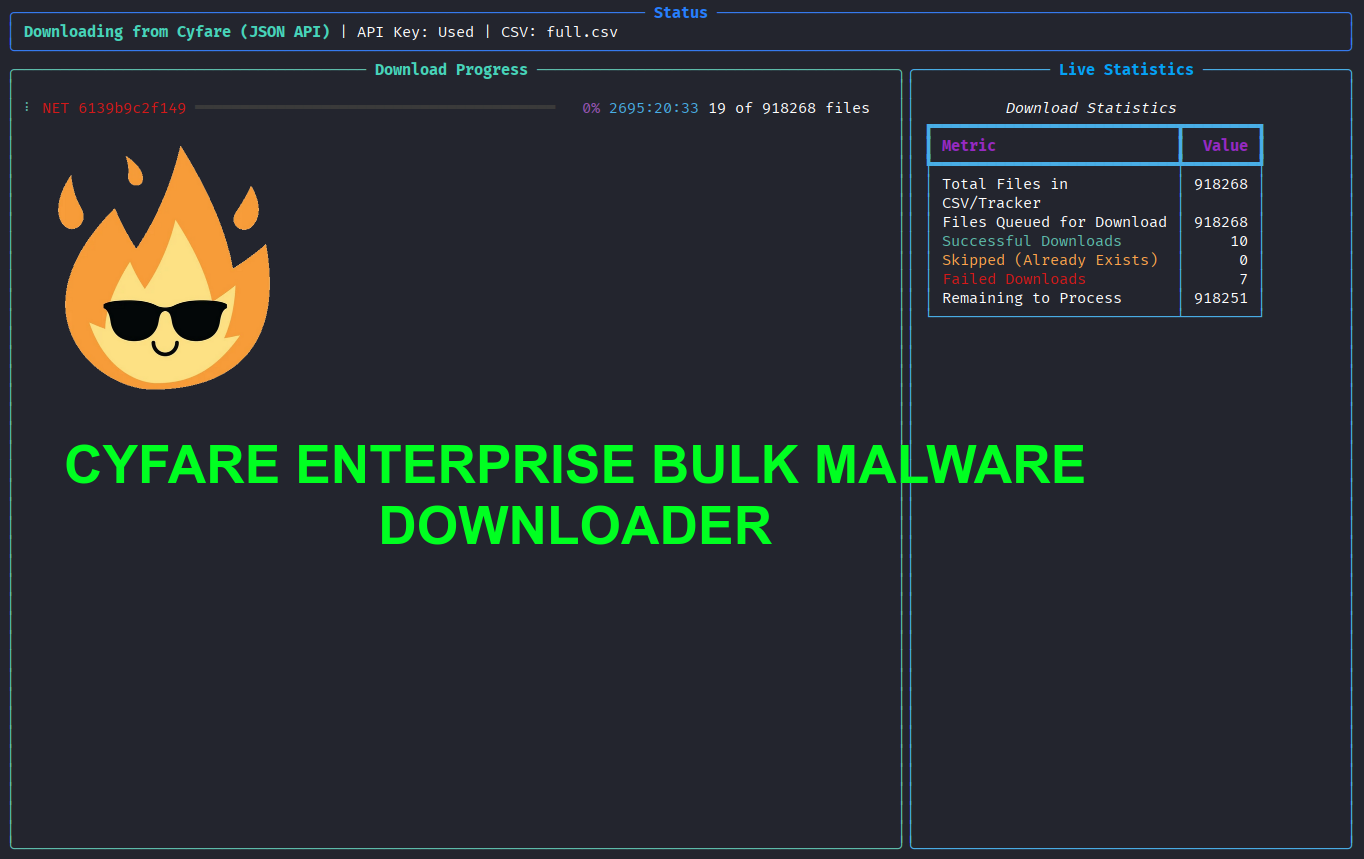Select the "NET 6139b9c2f149" task label
The width and height of the screenshot is (1364, 859).
(x=114, y=108)
